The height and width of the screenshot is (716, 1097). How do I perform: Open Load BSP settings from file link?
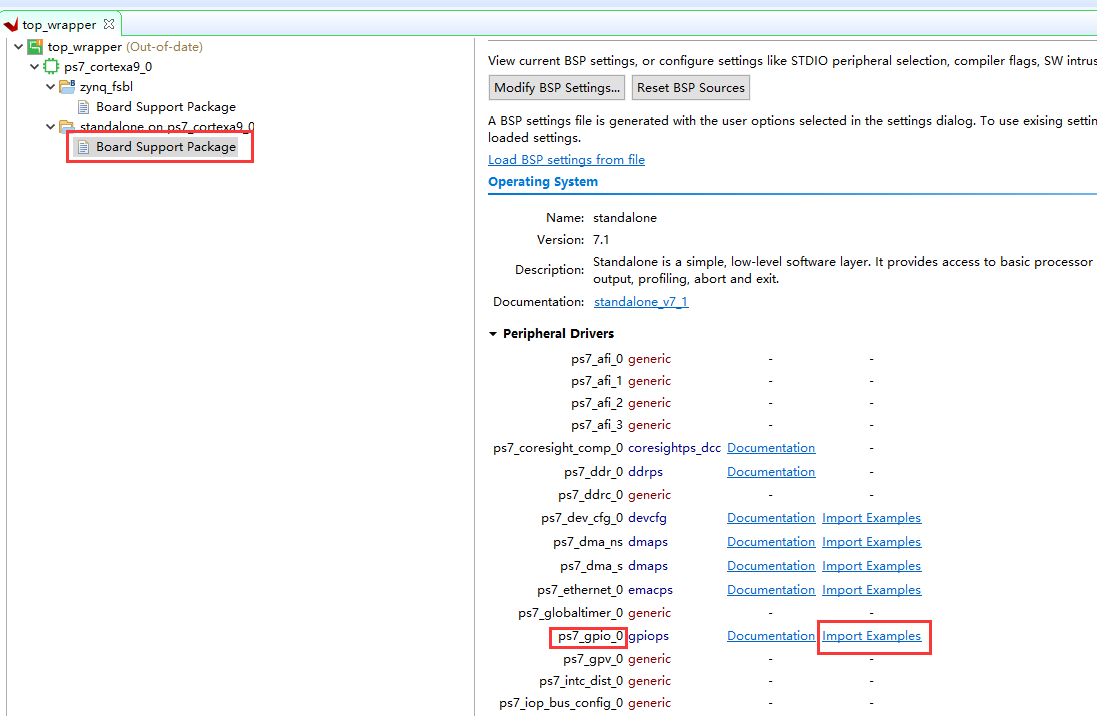[567, 160]
